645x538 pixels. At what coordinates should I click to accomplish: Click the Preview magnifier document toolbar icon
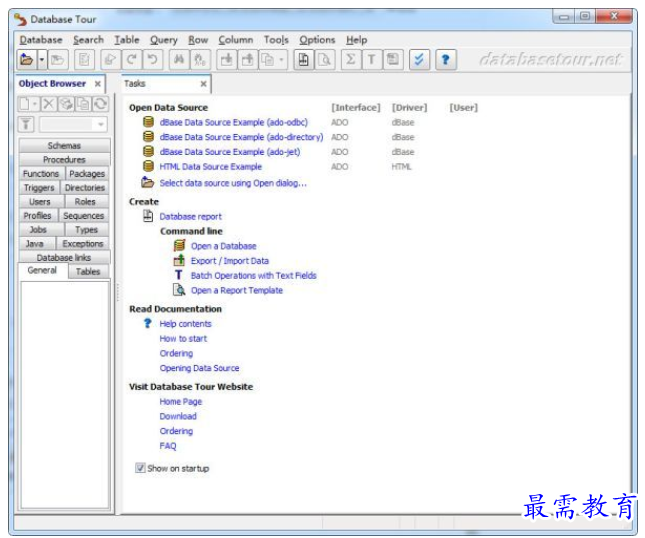325,60
